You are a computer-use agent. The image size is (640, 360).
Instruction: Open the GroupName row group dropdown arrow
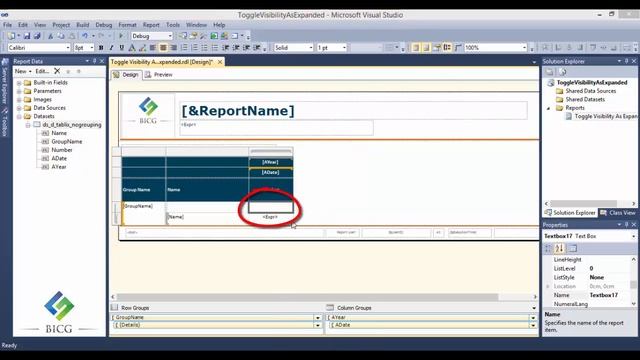[318, 318]
